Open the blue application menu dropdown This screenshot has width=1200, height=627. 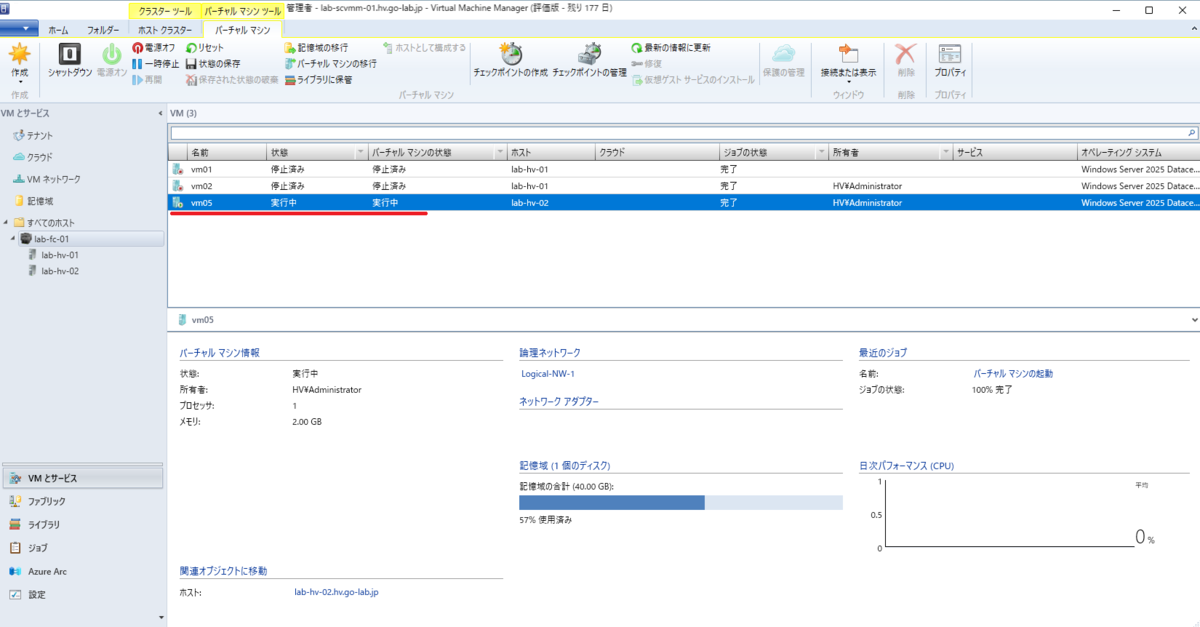click(19, 30)
